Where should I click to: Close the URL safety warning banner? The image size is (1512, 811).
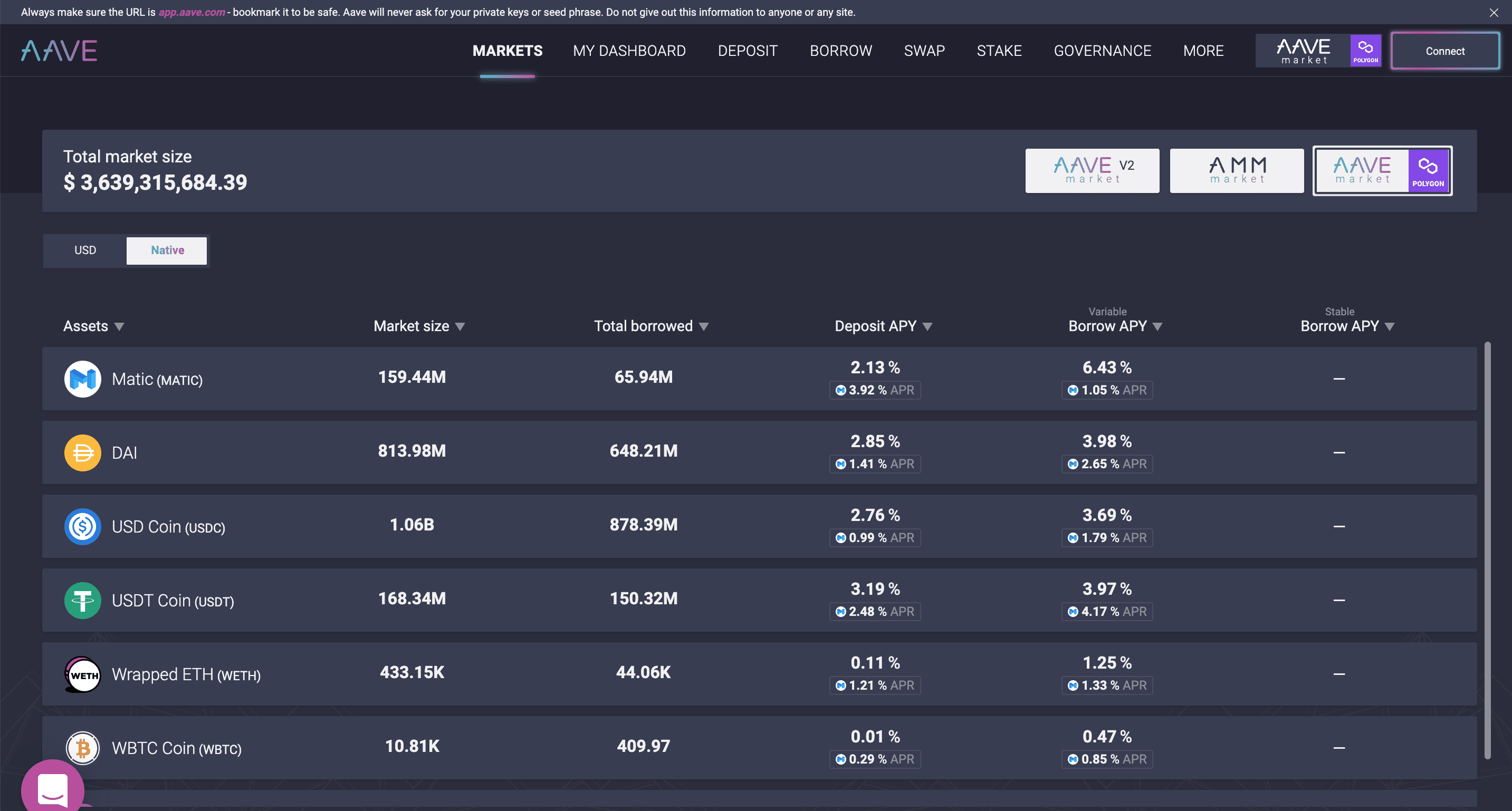[1494, 12]
